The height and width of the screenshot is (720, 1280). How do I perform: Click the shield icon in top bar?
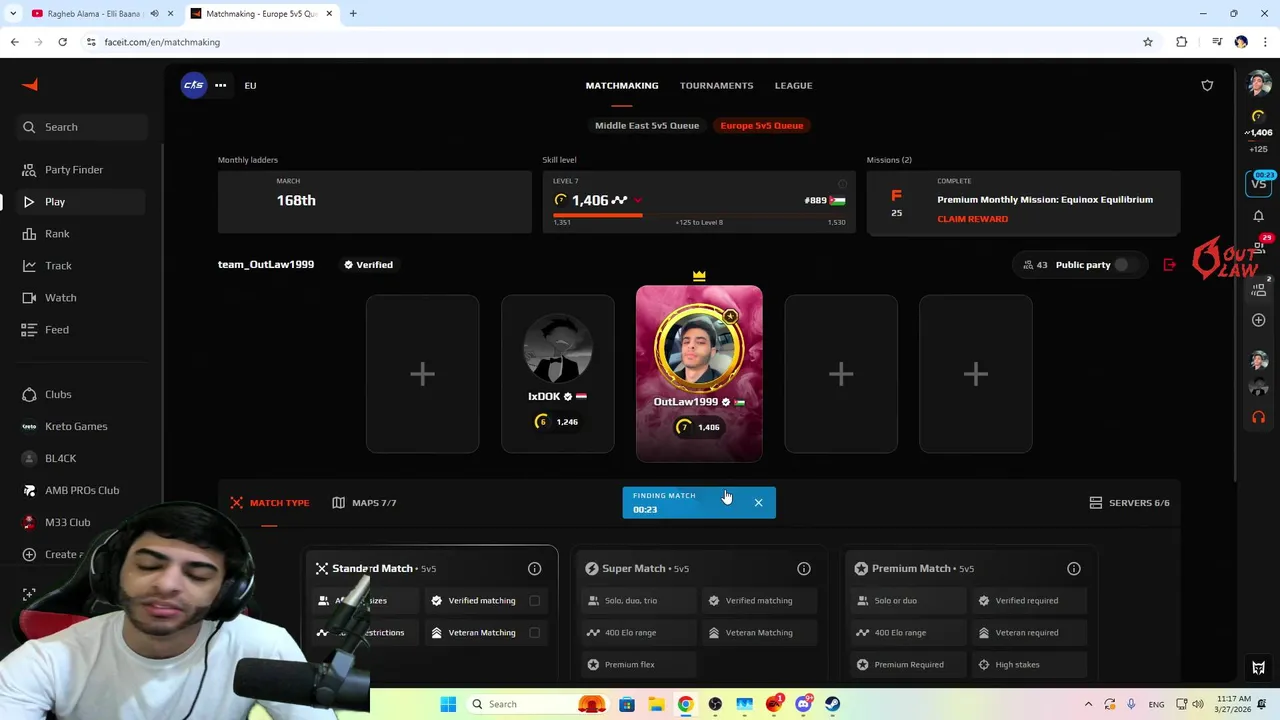[1207, 86]
